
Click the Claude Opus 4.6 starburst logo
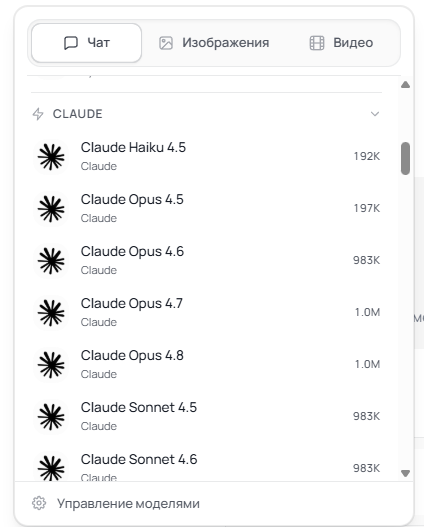[51, 261]
